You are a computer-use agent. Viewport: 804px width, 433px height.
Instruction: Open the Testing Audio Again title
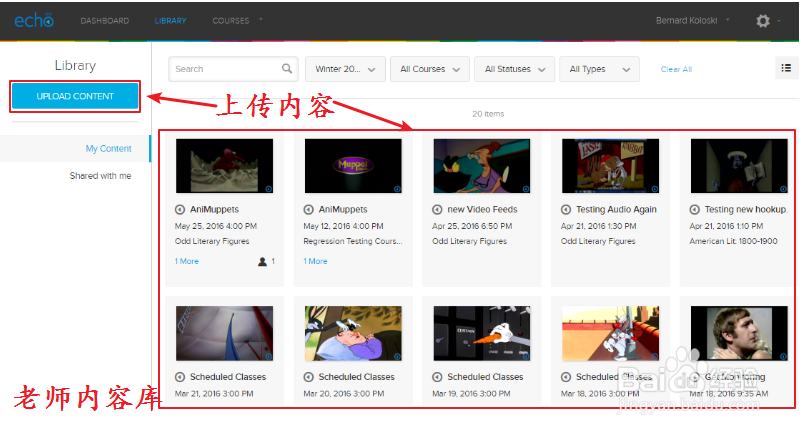pyautogui.click(x=616, y=209)
